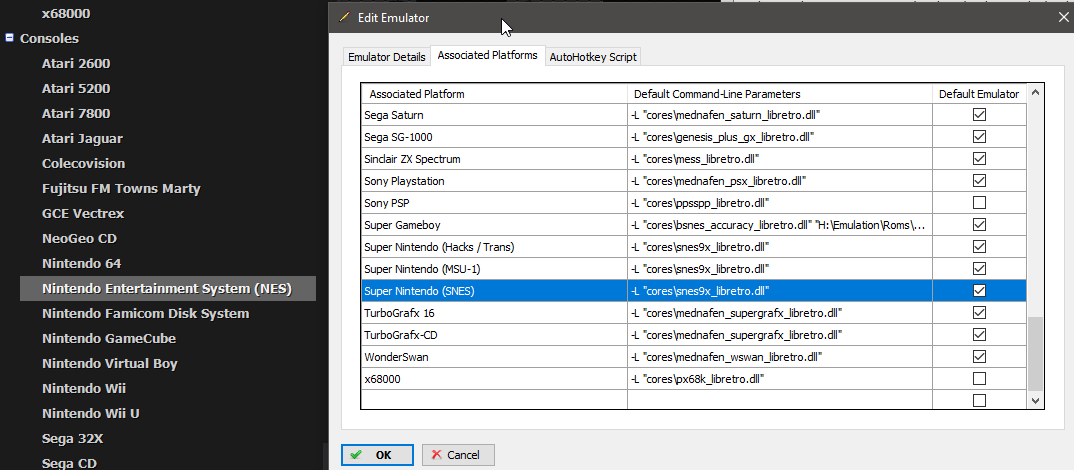Viewport: 1074px width, 470px height.
Task: Uncheck Default Emulator for Super Nintendo (Hacks / Trans)
Action: [x=979, y=247]
